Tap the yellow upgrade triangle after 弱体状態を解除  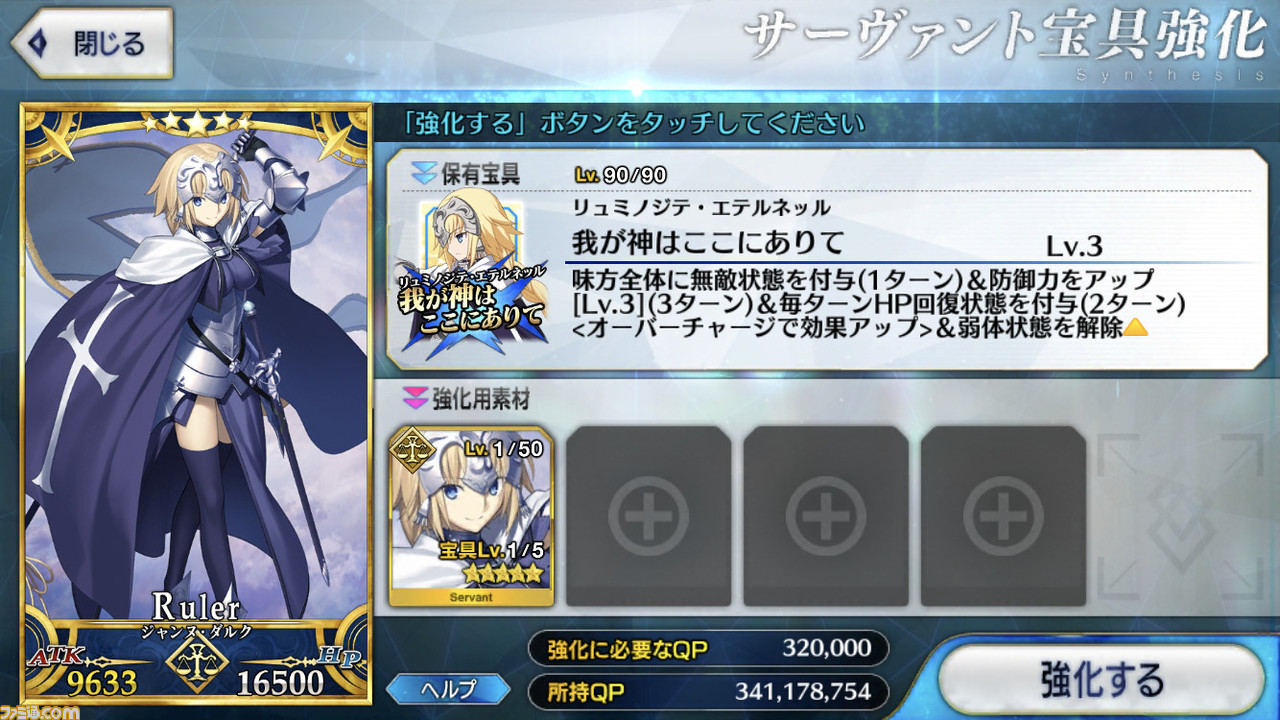pyautogui.click(x=1135, y=327)
